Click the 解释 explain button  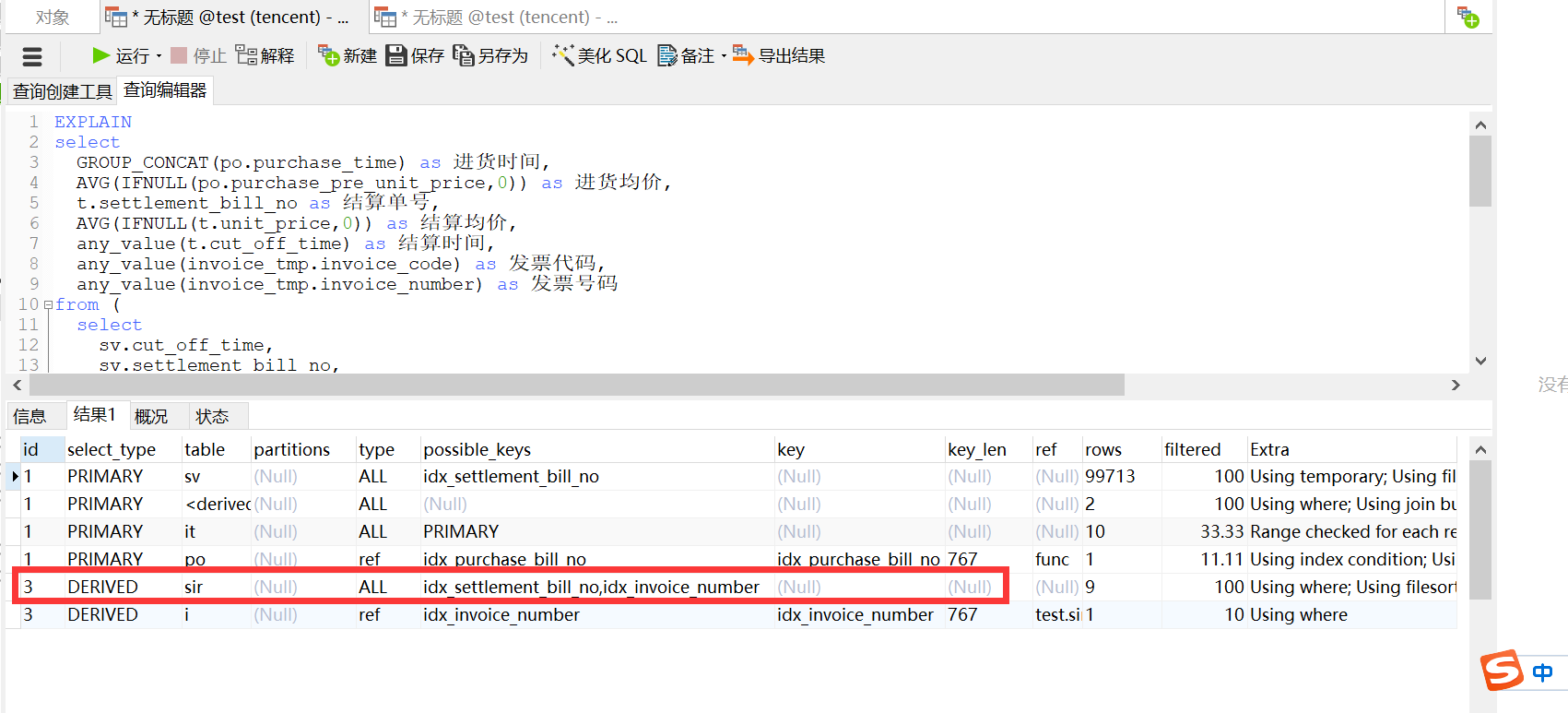(265, 56)
